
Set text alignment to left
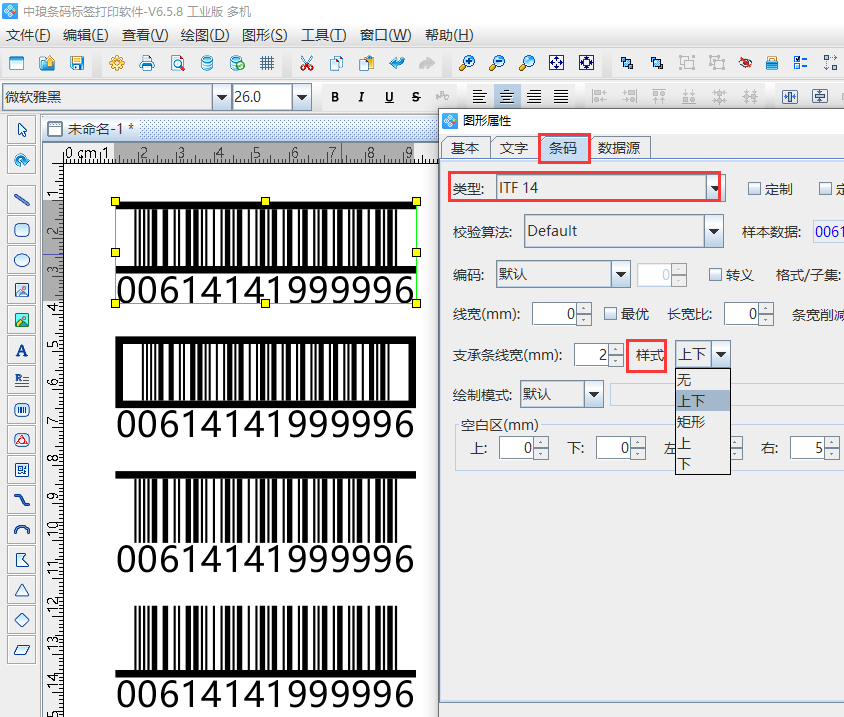pyautogui.click(x=479, y=97)
